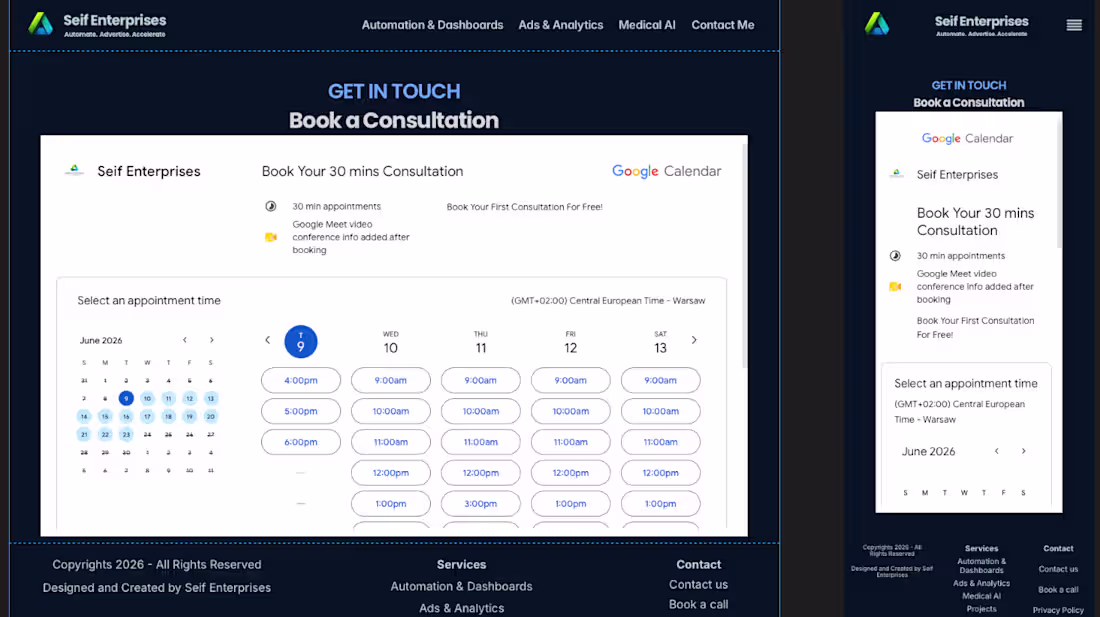Open Book a call footer link
Screen dimensions: 1100x617
pos(699,604)
